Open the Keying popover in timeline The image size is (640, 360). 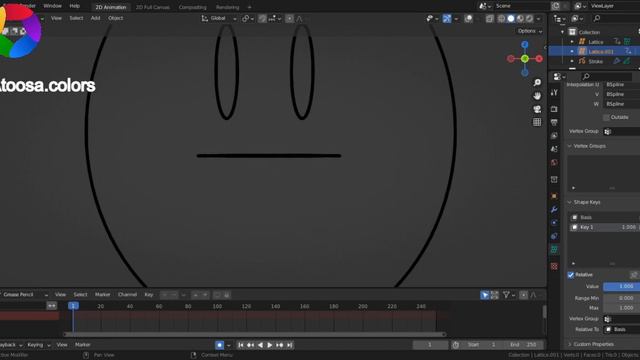click(39, 345)
